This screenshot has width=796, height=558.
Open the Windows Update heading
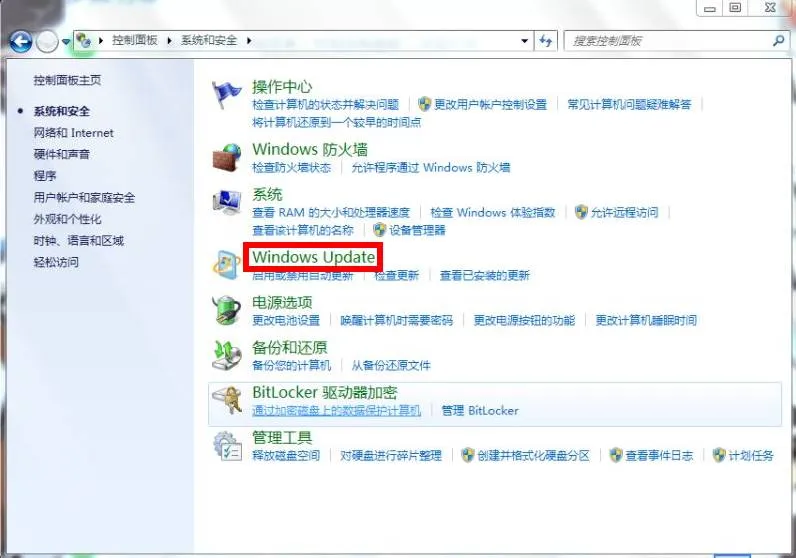(314, 257)
